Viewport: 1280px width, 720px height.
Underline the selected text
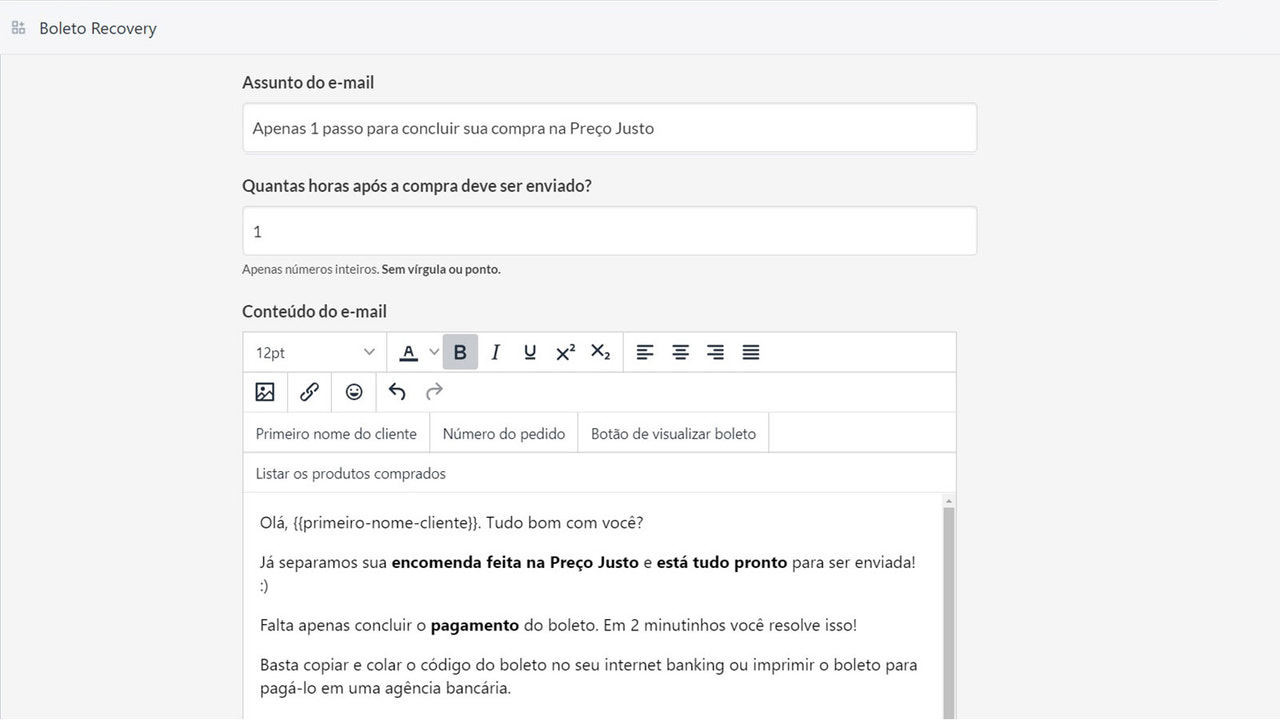[x=530, y=352]
